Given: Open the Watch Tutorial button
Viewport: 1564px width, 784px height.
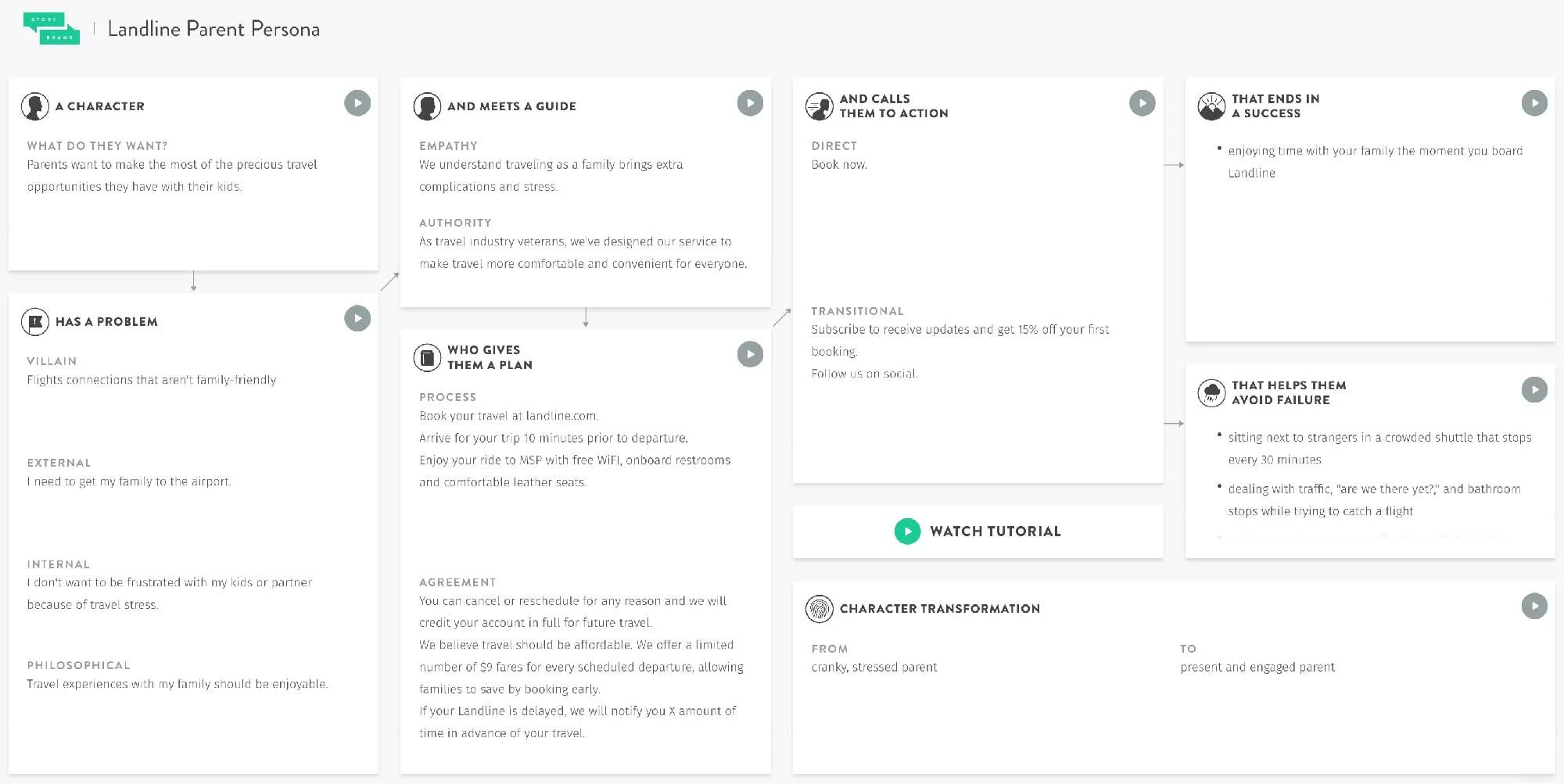Looking at the screenshot, I should [977, 532].
